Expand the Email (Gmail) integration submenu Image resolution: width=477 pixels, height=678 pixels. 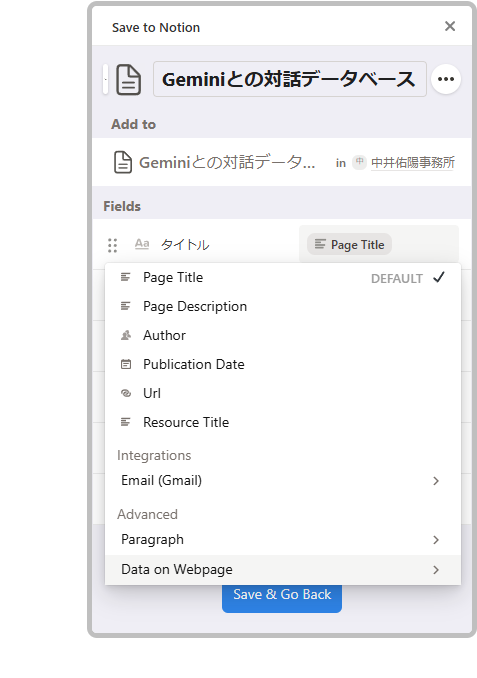click(x=283, y=481)
